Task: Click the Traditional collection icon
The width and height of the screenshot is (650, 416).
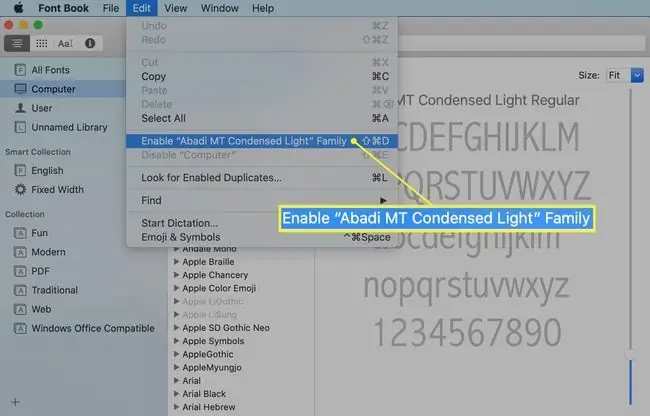Action: click(20, 290)
